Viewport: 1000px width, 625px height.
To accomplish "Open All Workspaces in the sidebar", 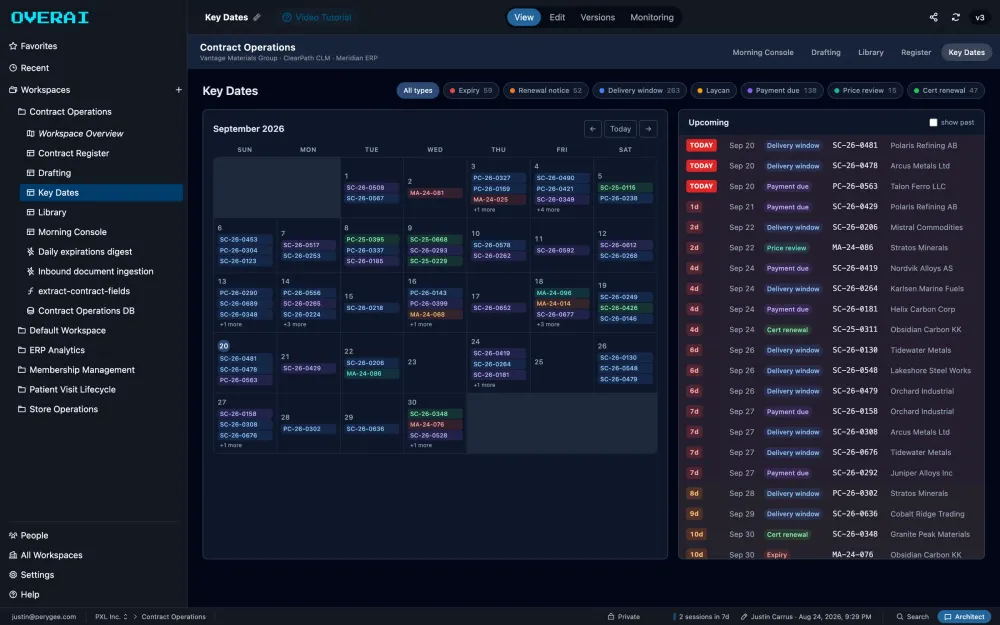I will coord(46,555).
